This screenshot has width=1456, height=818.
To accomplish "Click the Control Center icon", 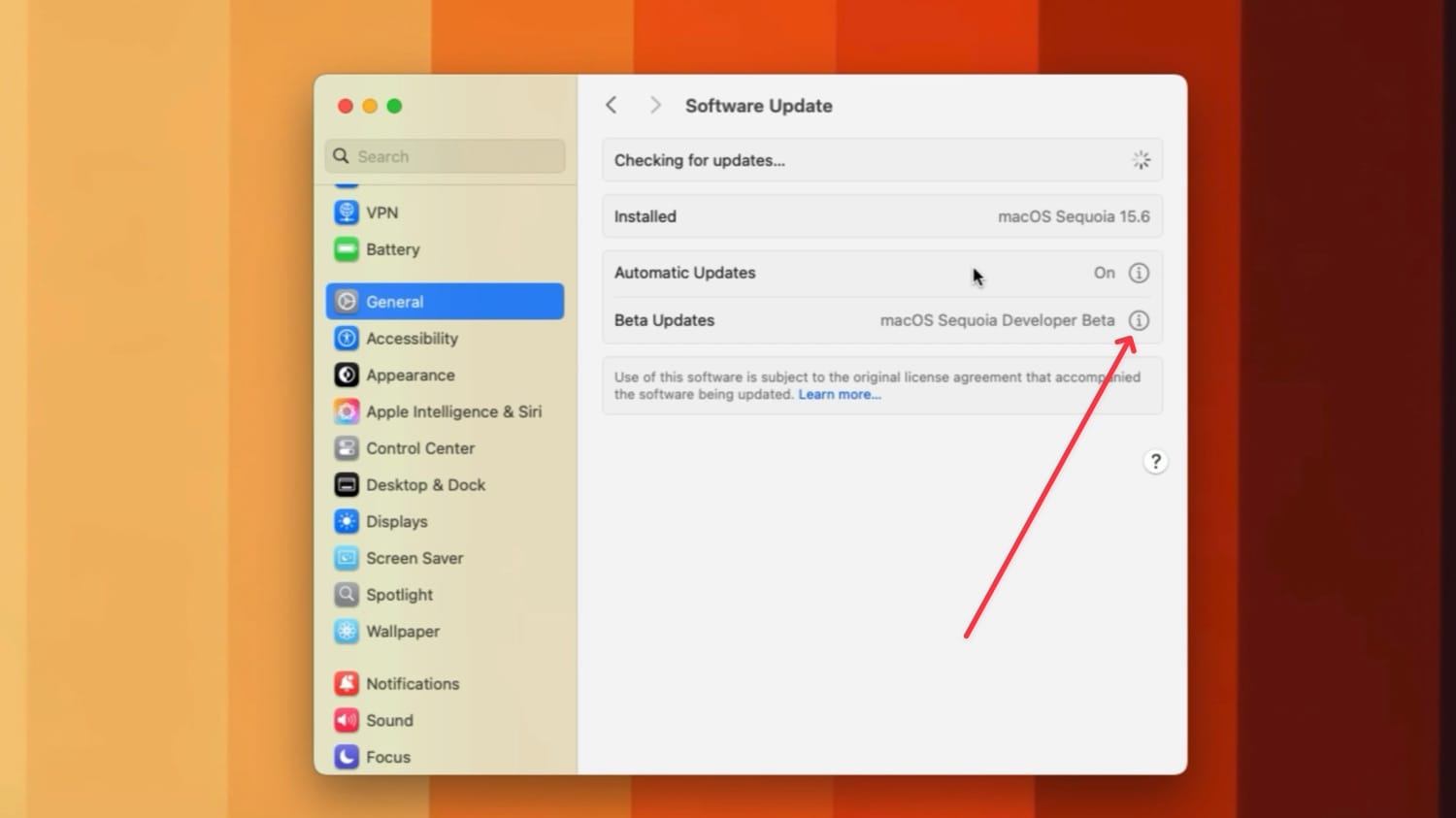I will tap(347, 448).
